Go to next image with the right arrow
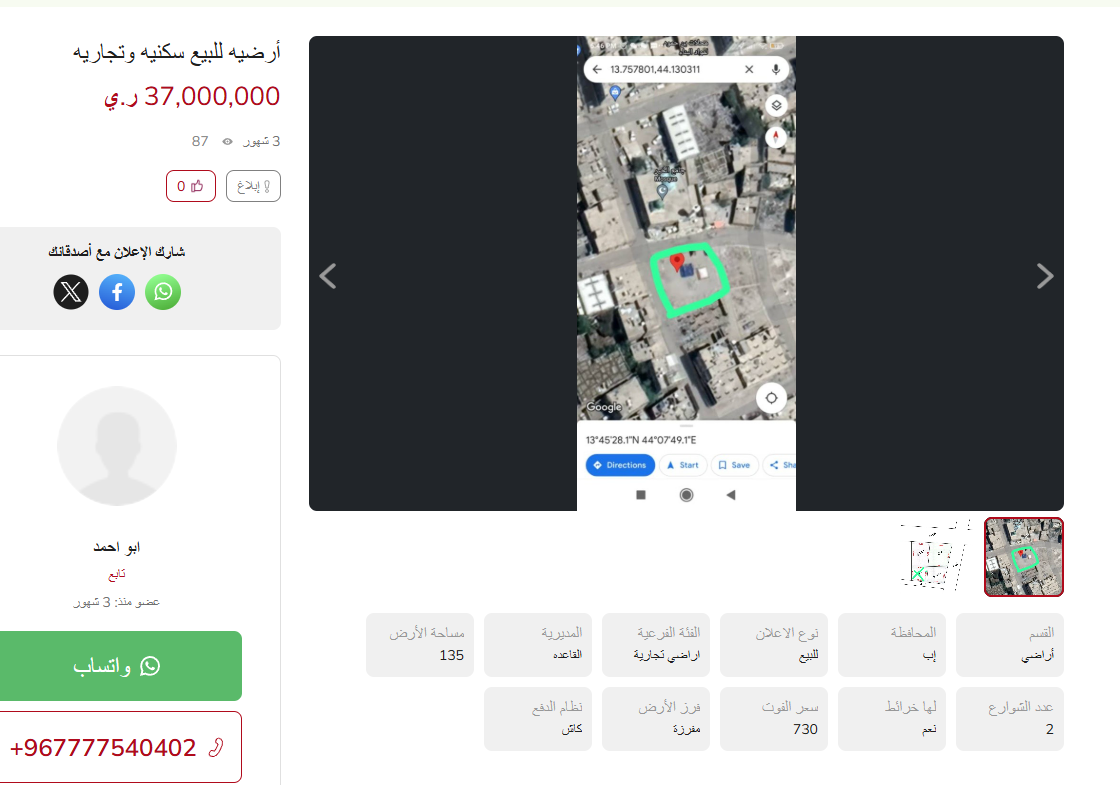This screenshot has height=785, width=1120. (x=1045, y=276)
